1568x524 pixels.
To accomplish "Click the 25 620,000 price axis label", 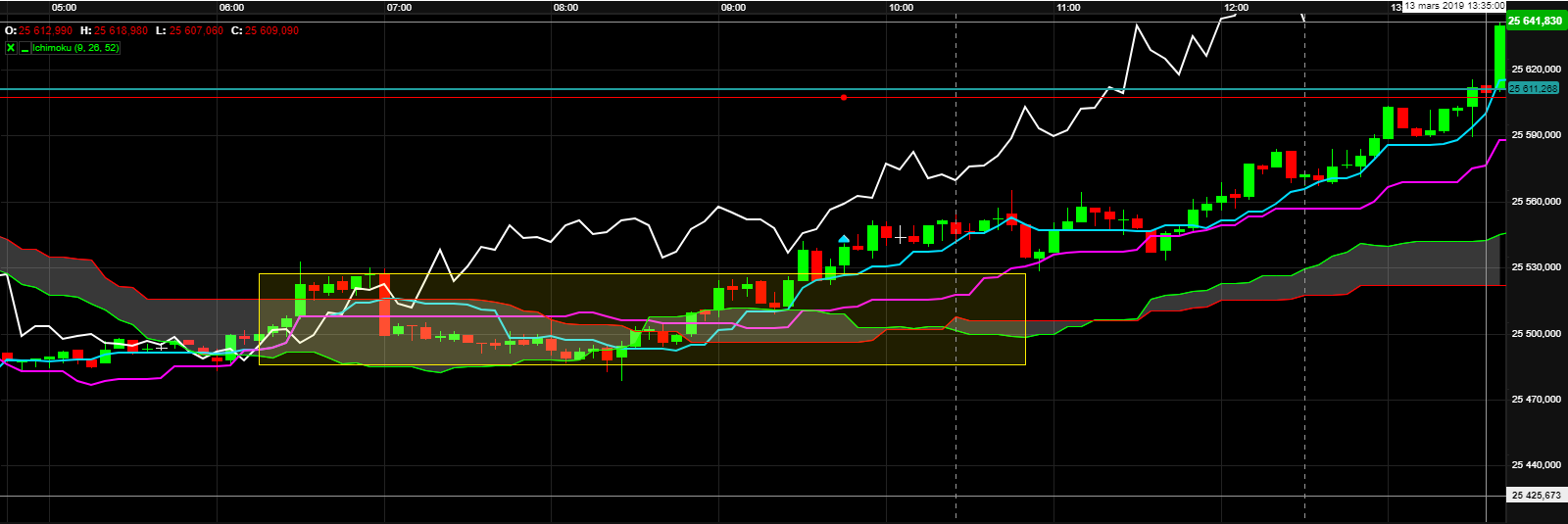I will coord(1537,69).
